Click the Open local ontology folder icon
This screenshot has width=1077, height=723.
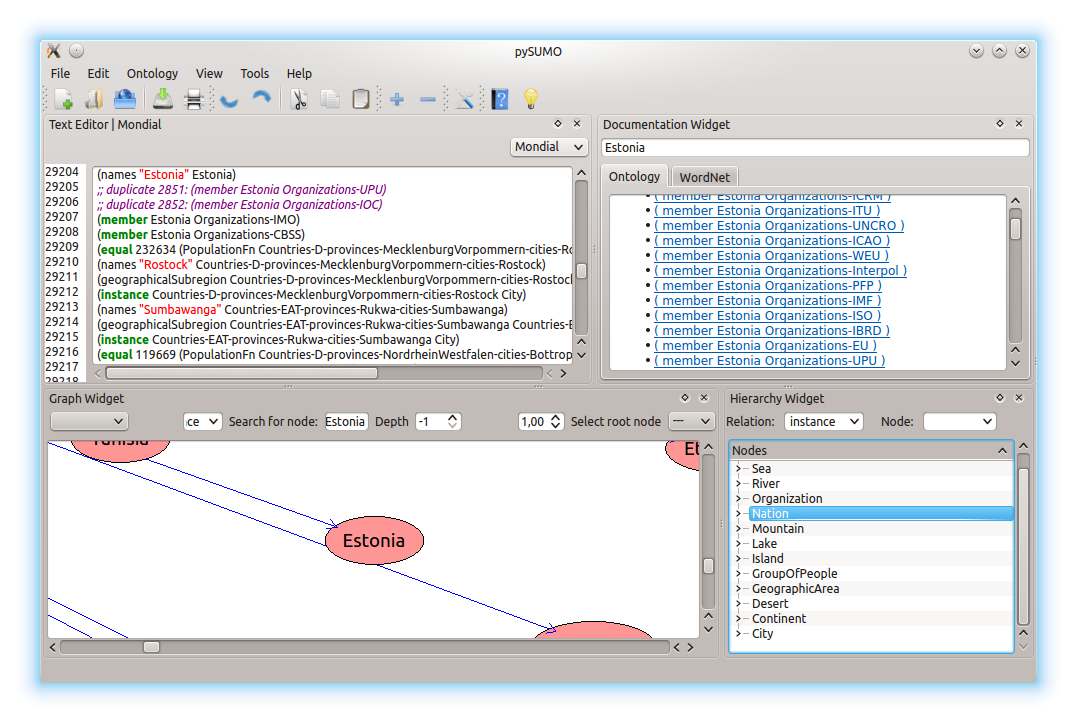94,99
